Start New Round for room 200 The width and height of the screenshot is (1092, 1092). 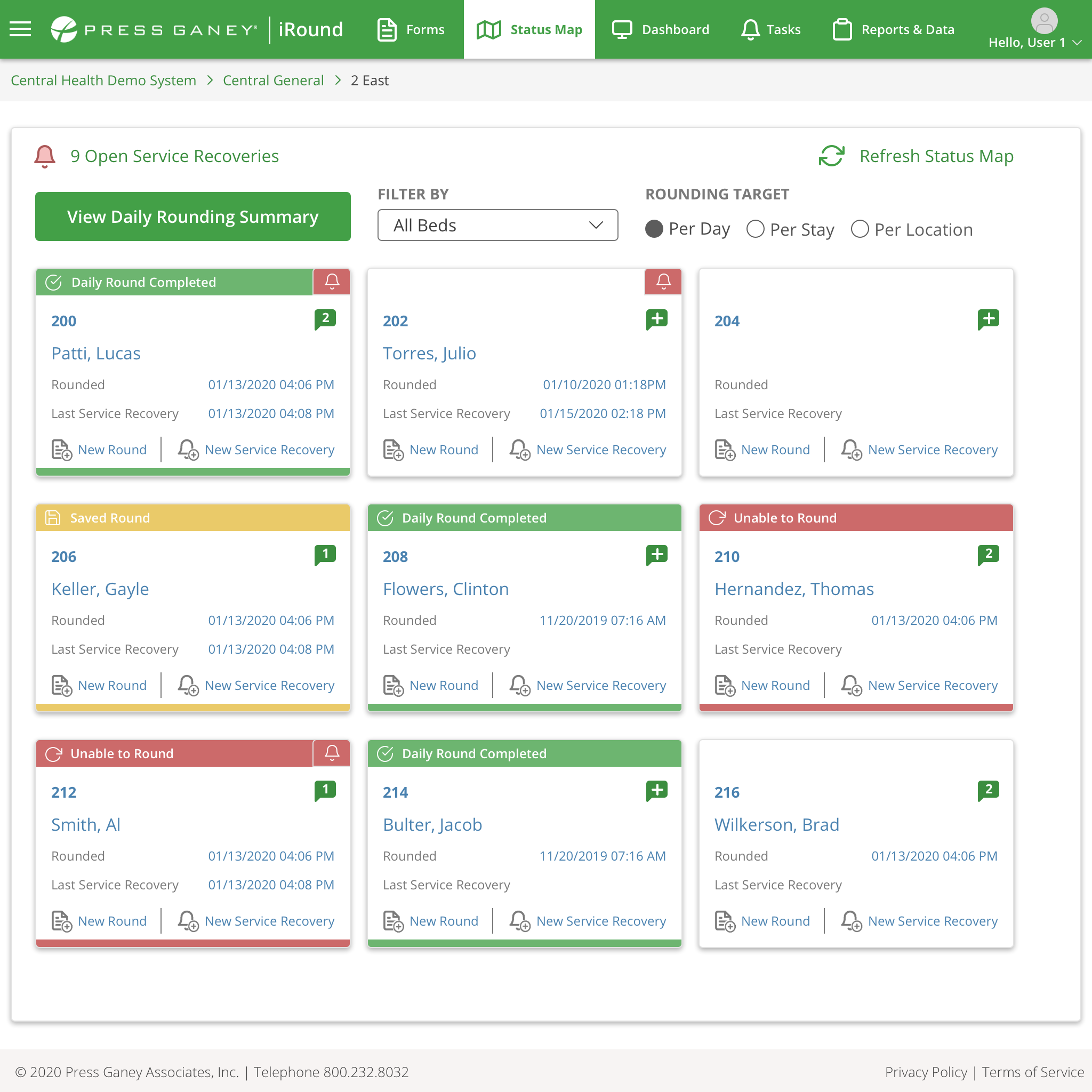[99, 450]
